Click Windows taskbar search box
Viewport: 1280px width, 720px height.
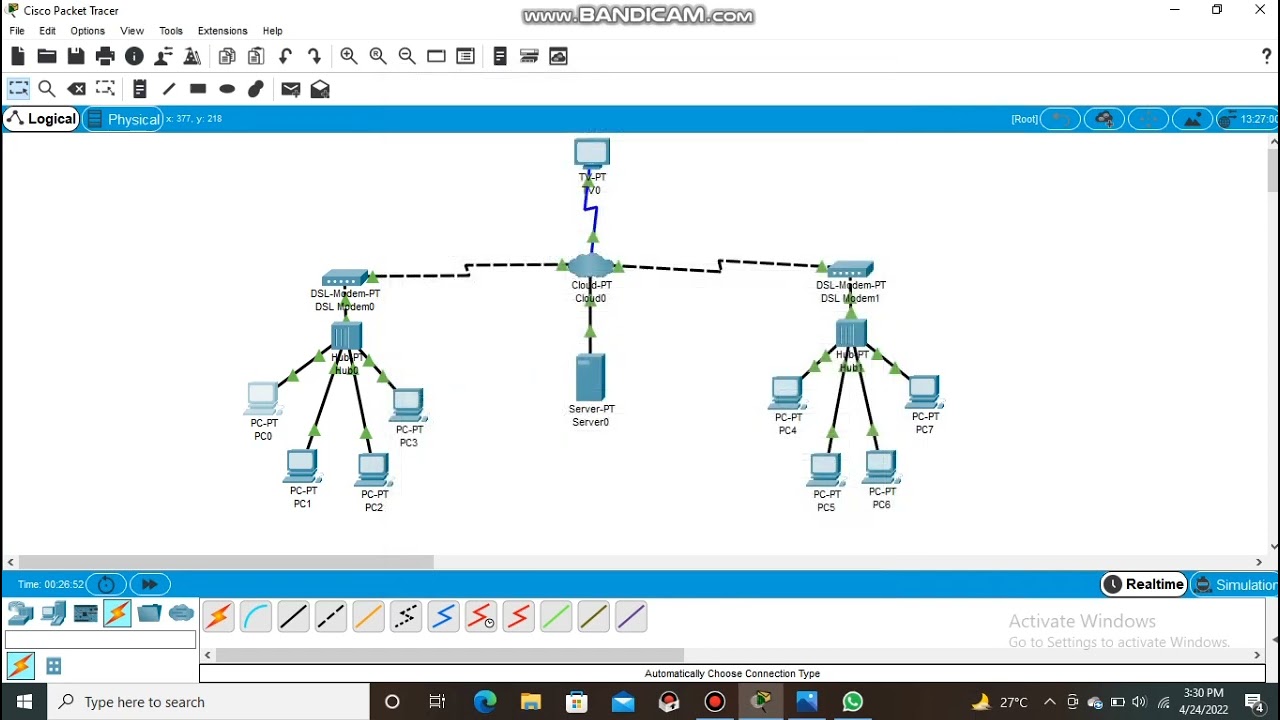click(209, 702)
